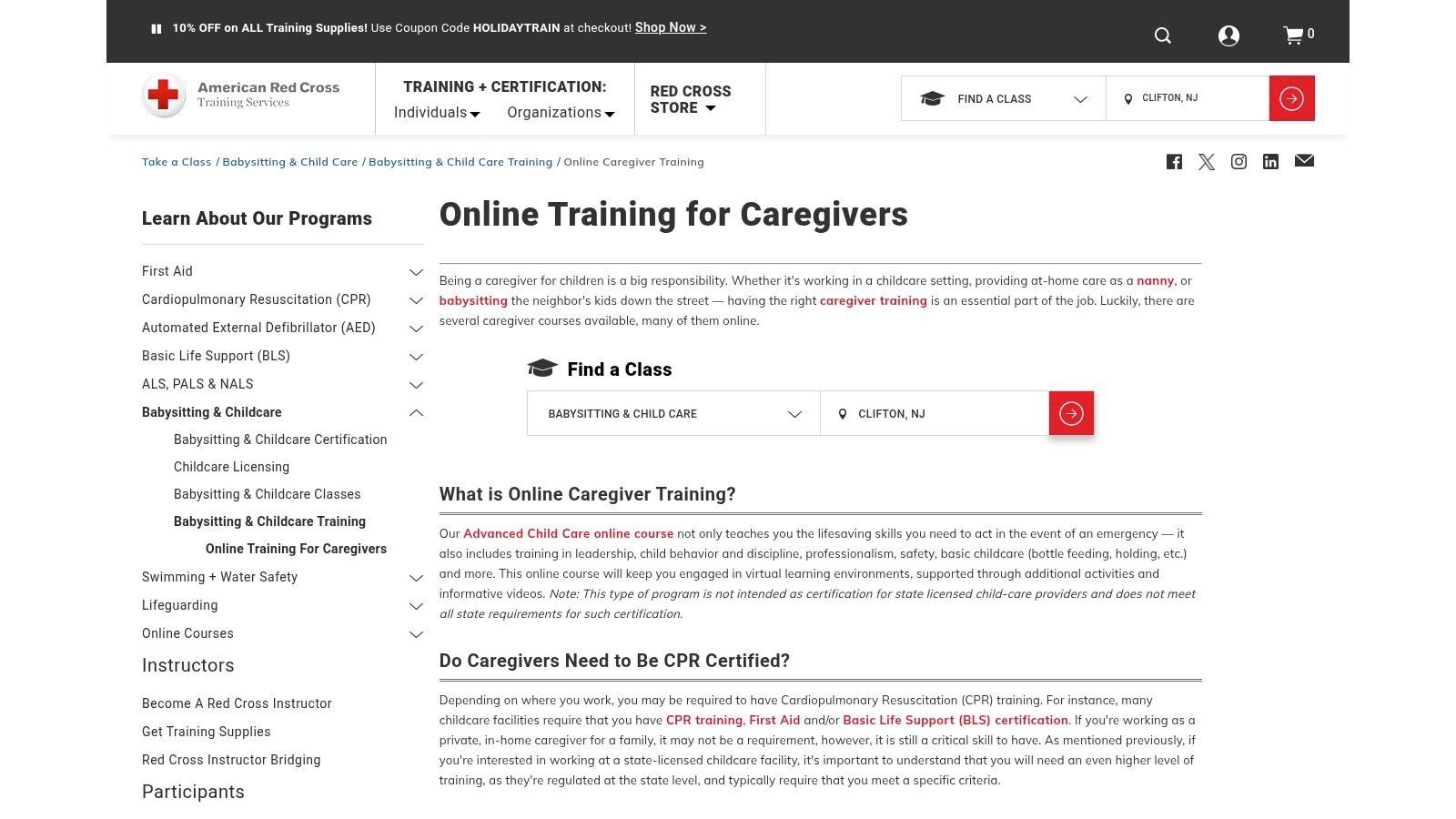Open the Advanced Child Care online course link
The width and height of the screenshot is (1456, 819).
coord(567,534)
